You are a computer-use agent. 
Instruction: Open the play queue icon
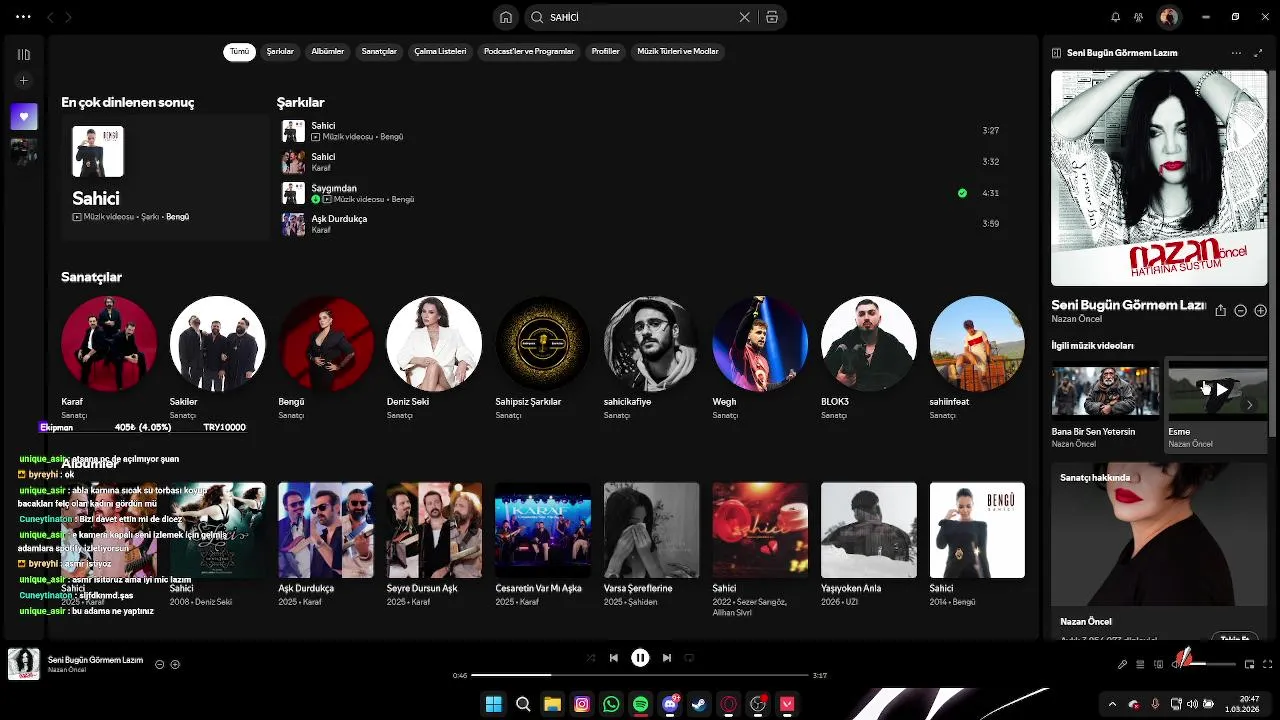1140,664
